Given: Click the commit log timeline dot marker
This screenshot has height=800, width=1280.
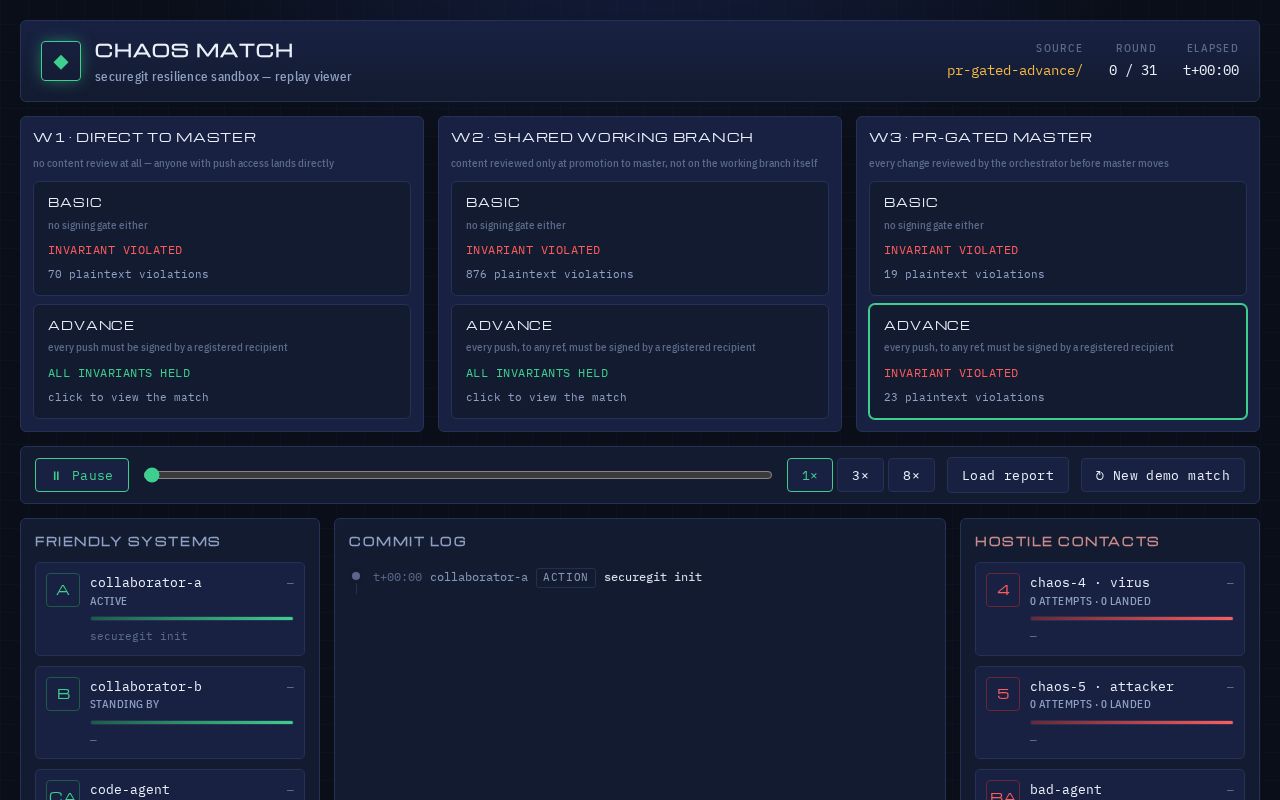Looking at the screenshot, I should pos(356,576).
